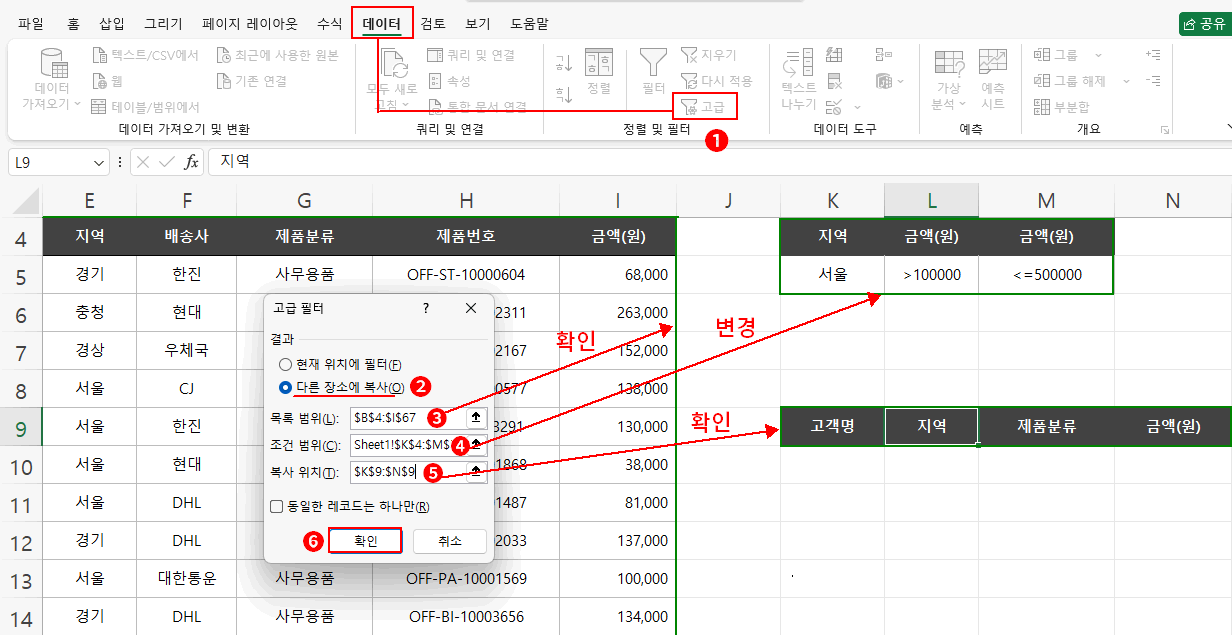Open the 파일 tab

[x=31, y=23]
